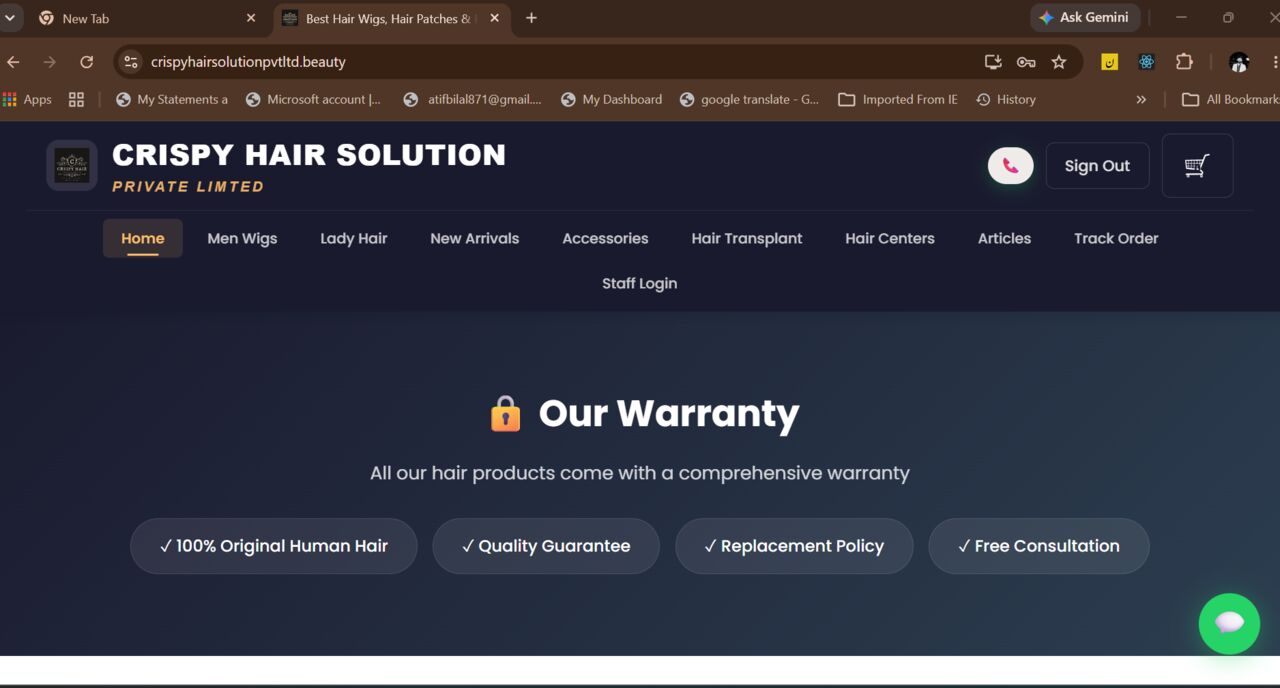
Task: Open the All Bookmarks folder
Action: tap(1230, 99)
